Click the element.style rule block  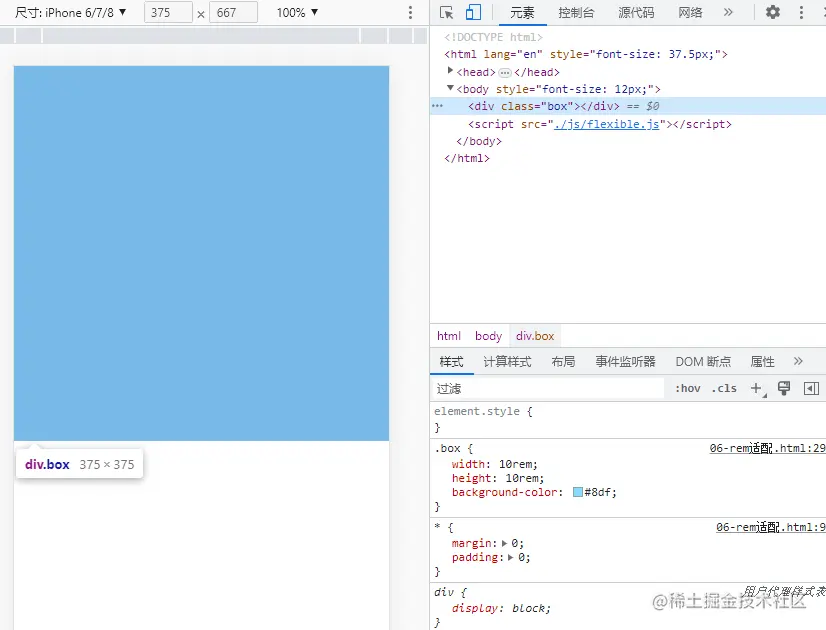pos(628,419)
